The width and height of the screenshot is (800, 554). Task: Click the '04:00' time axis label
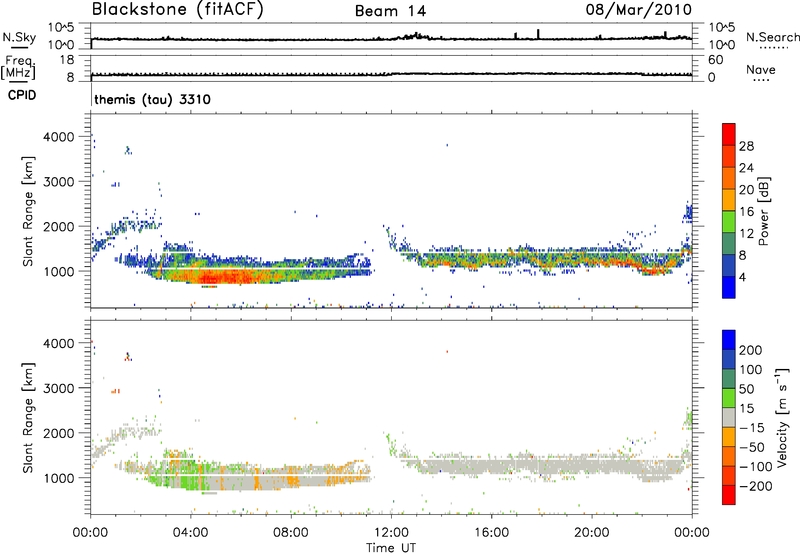pyautogui.click(x=191, y=533)
